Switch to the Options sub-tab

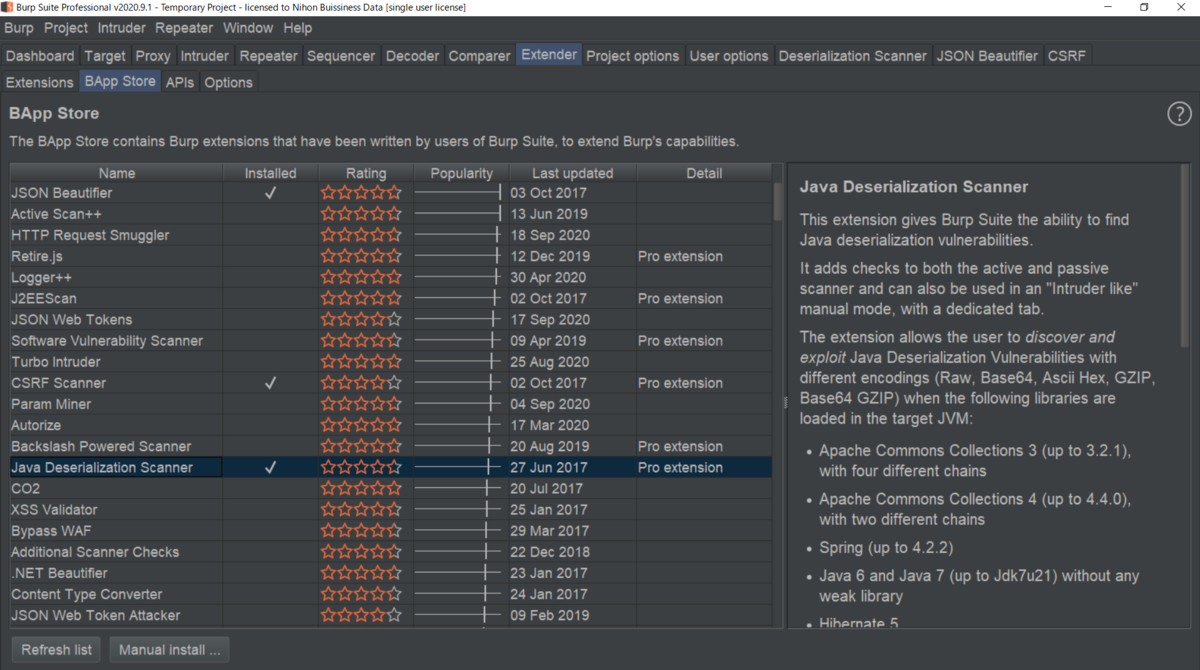229,82
